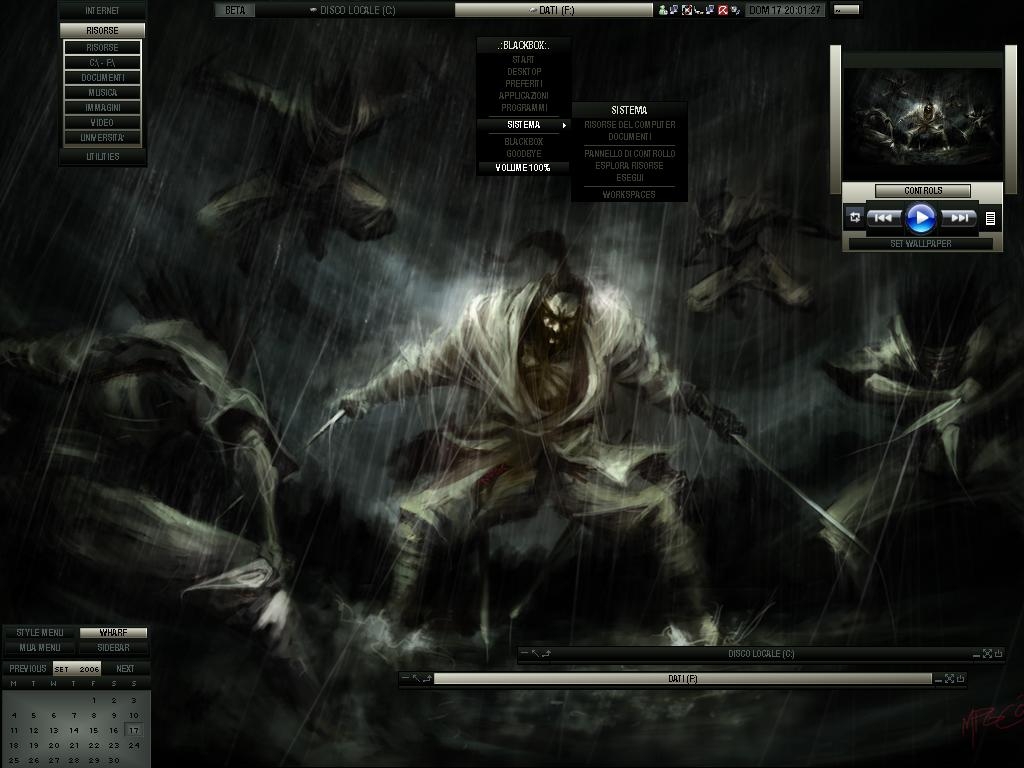Adjust the Volume 100% menu slider
Viewport: 1024px width, 768px height.
point(523,168)
